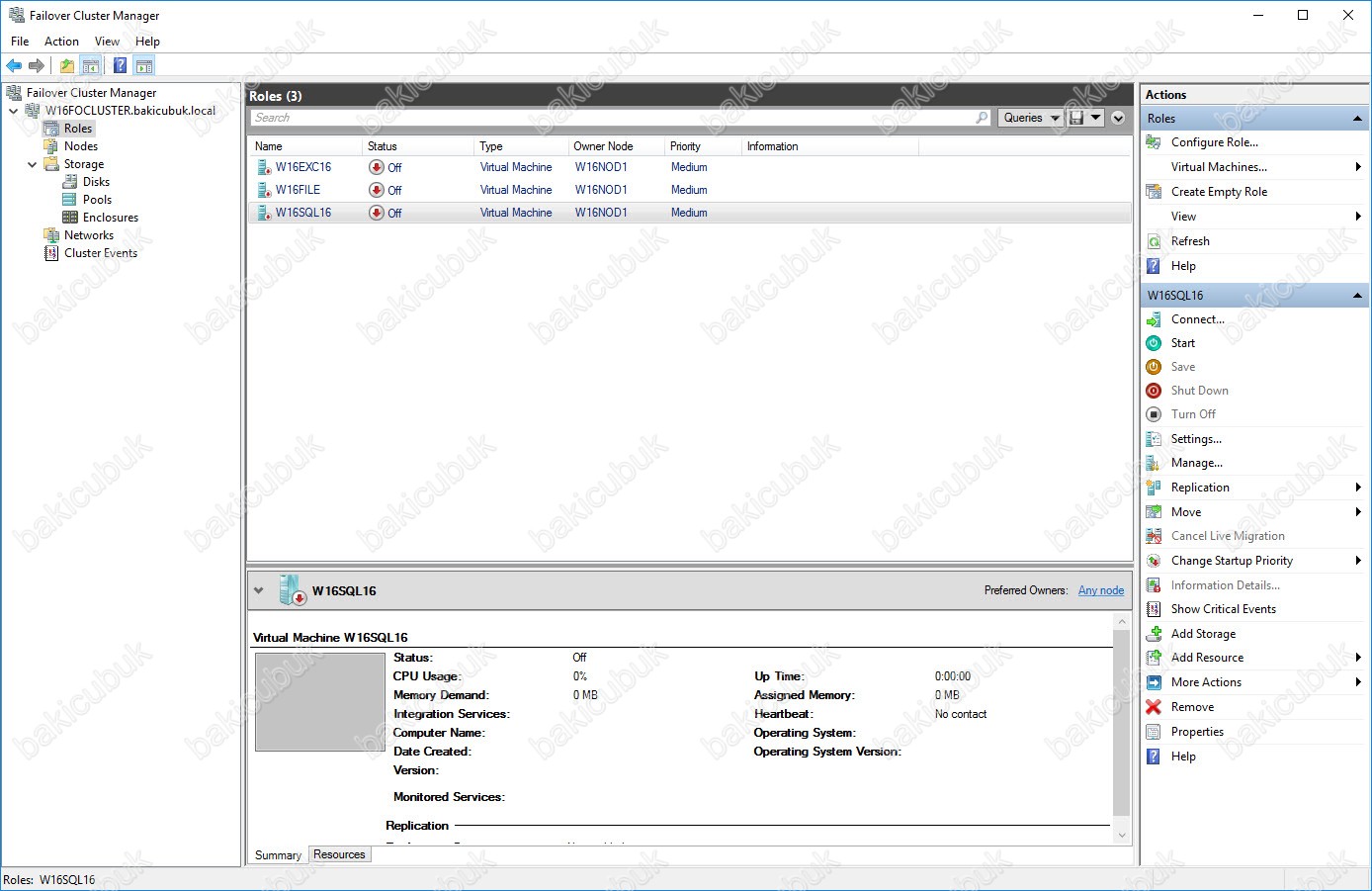Image resolution: width=1372 pixels, height=891 pixels.
Task: Click the Any node preferred owners link
Action: coord(1100,590)
